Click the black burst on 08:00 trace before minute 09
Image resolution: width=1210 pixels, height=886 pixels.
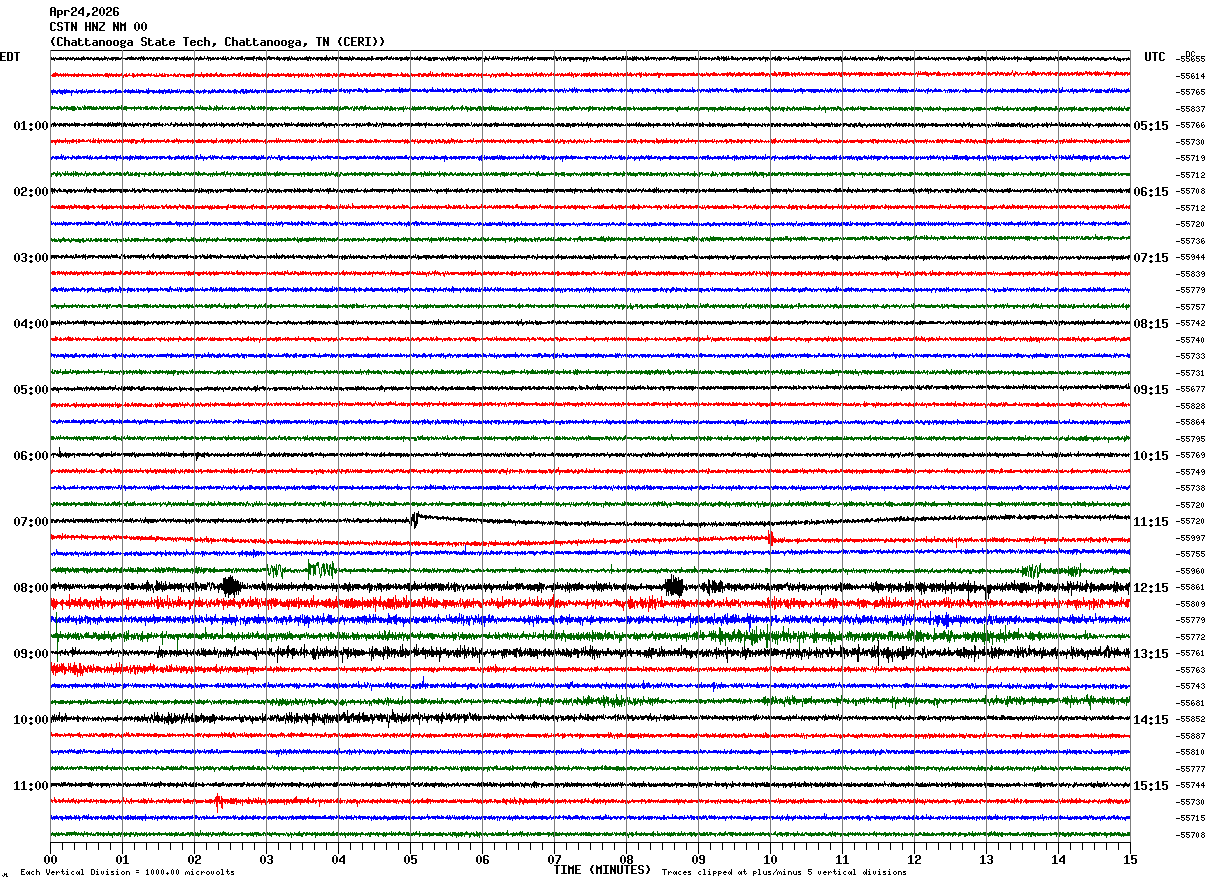[x=675, y=587]
